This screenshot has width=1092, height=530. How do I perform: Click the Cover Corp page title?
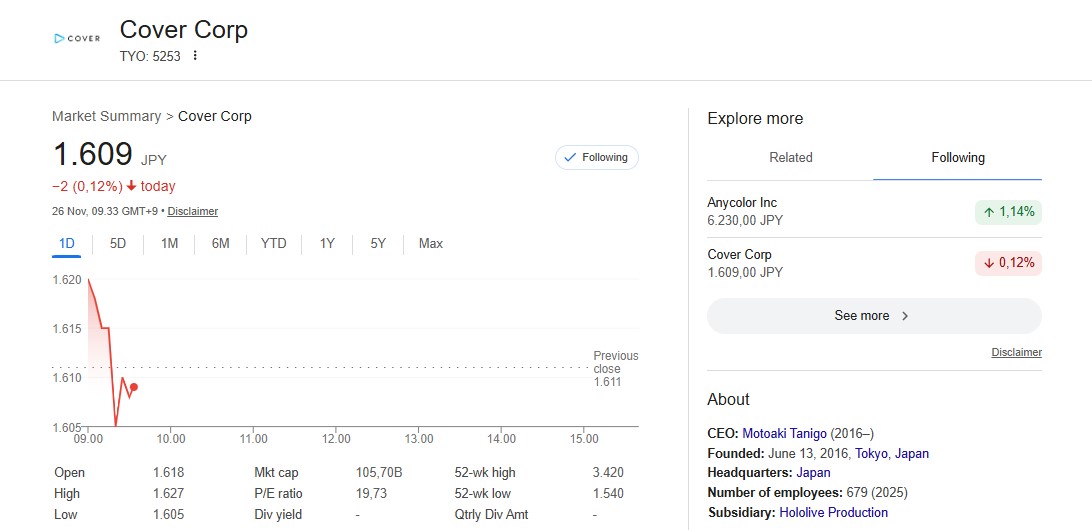pos(184,30)
